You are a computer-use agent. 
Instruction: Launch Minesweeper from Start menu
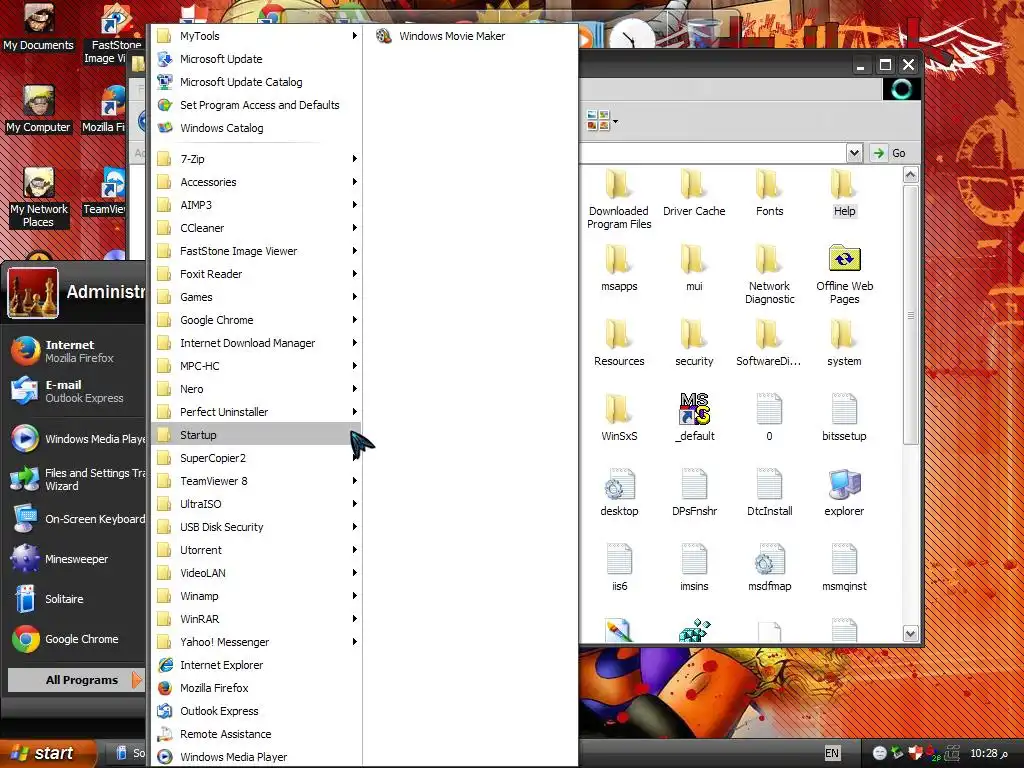[x=74, y=559]
